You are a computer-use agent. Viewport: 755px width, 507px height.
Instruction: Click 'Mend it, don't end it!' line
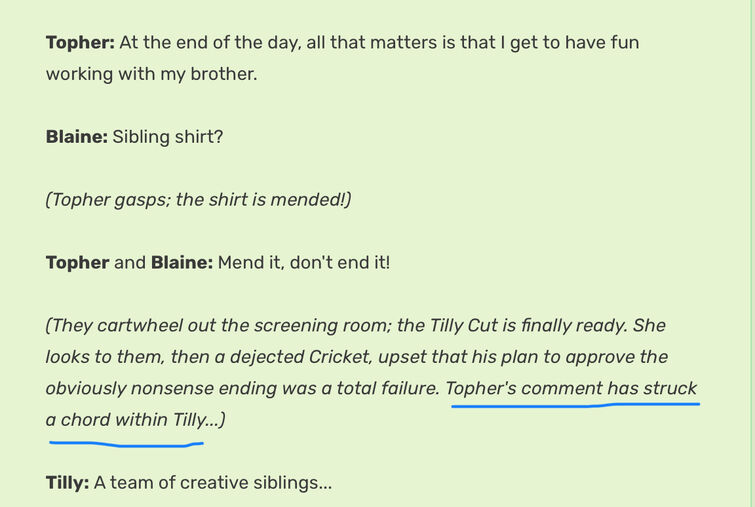(x=304, y=263)
